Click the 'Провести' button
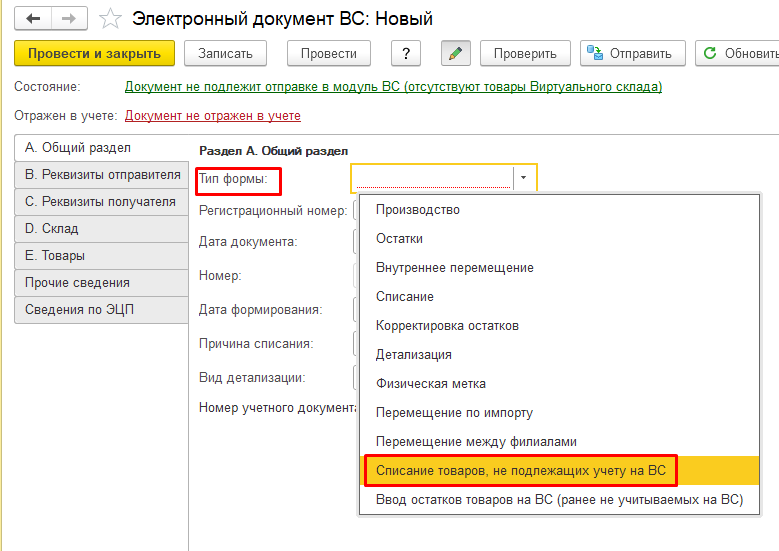779x551 pixels. click(x=328, y=53)
